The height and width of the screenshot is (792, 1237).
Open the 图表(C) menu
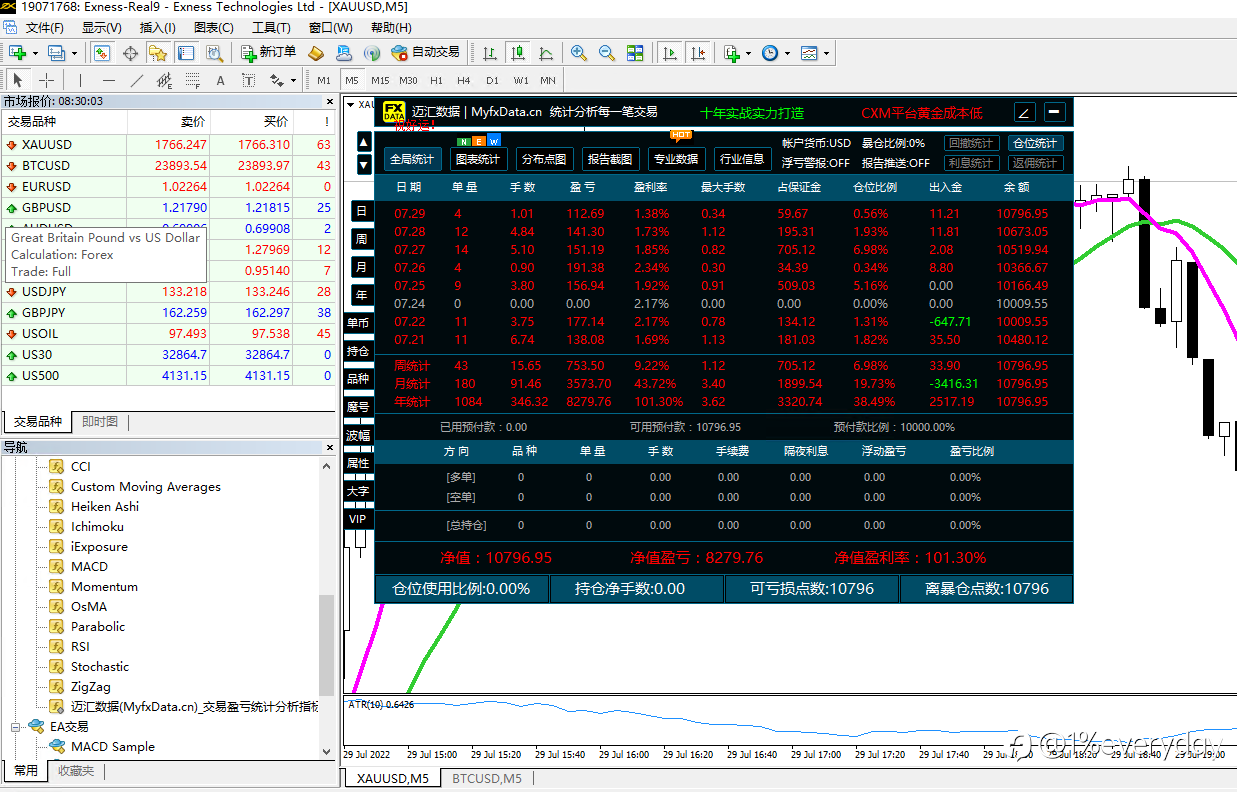[213, 27]
